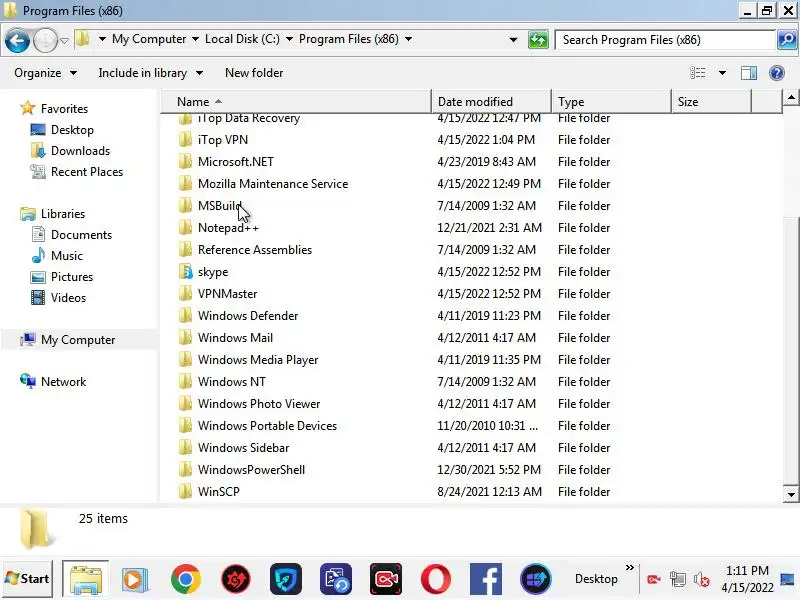Open Desktop under Favorites
Screen dimensions: 800x600
72,130
